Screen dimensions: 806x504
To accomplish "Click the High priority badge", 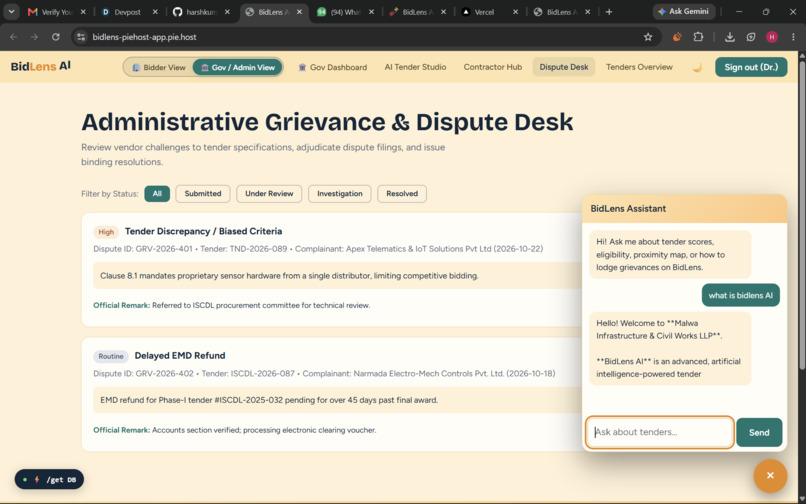I will click(106, 232).
